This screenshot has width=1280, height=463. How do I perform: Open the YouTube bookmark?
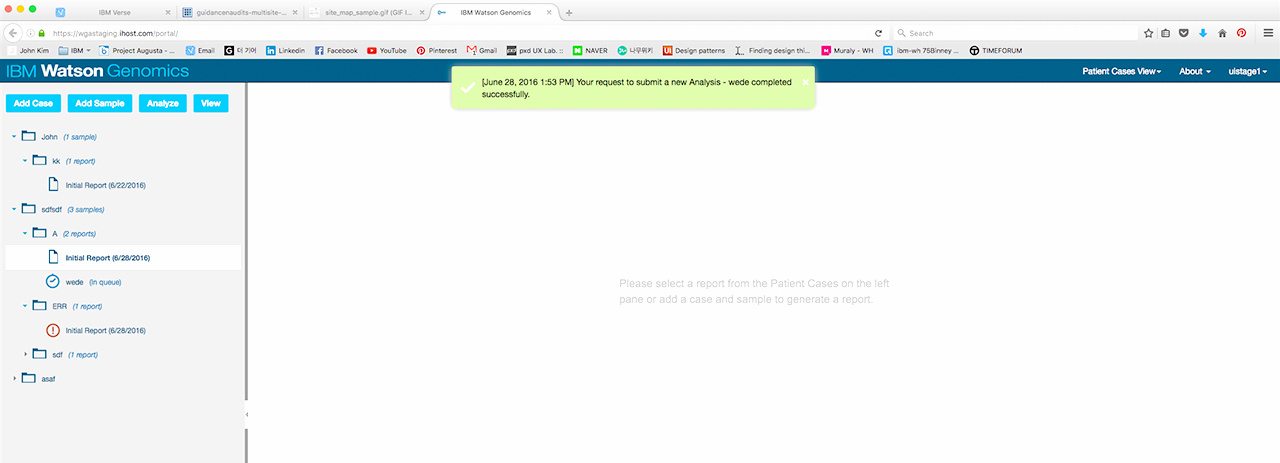point(386,50)
